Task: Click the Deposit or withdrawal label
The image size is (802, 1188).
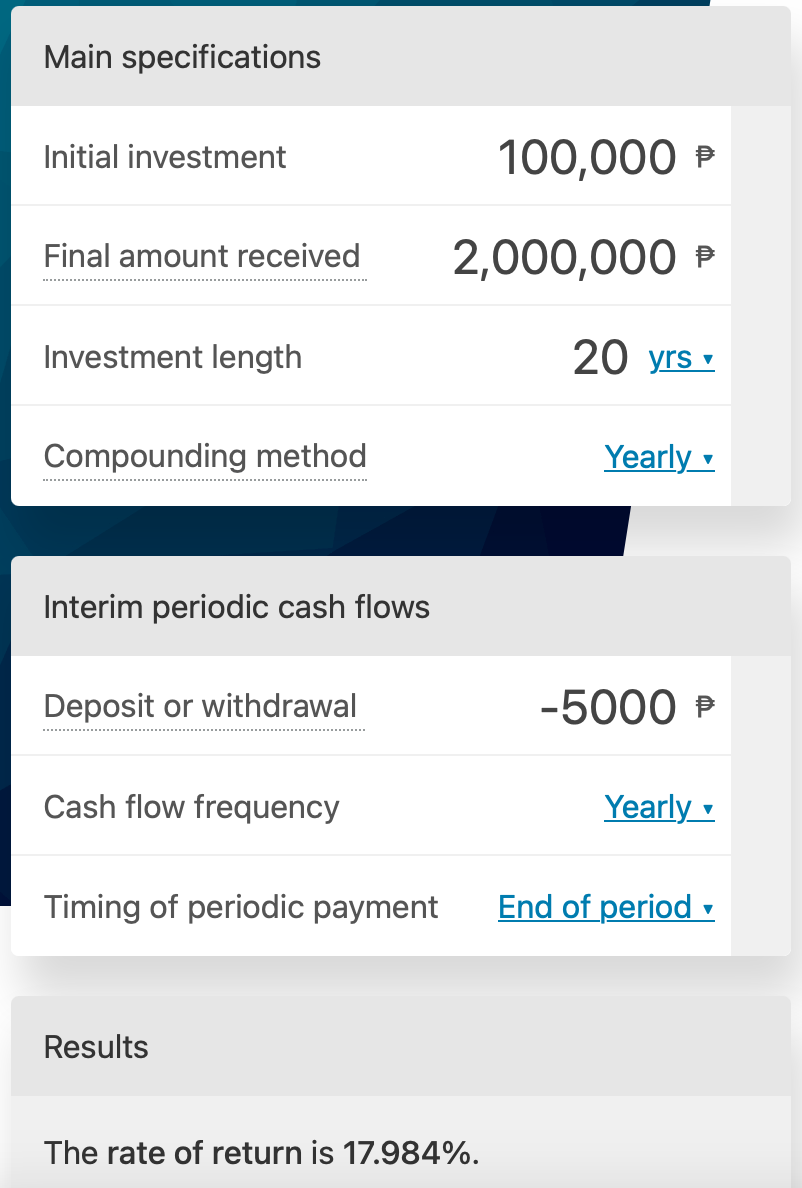Action: pyautogui.click(x=200, y=706)
